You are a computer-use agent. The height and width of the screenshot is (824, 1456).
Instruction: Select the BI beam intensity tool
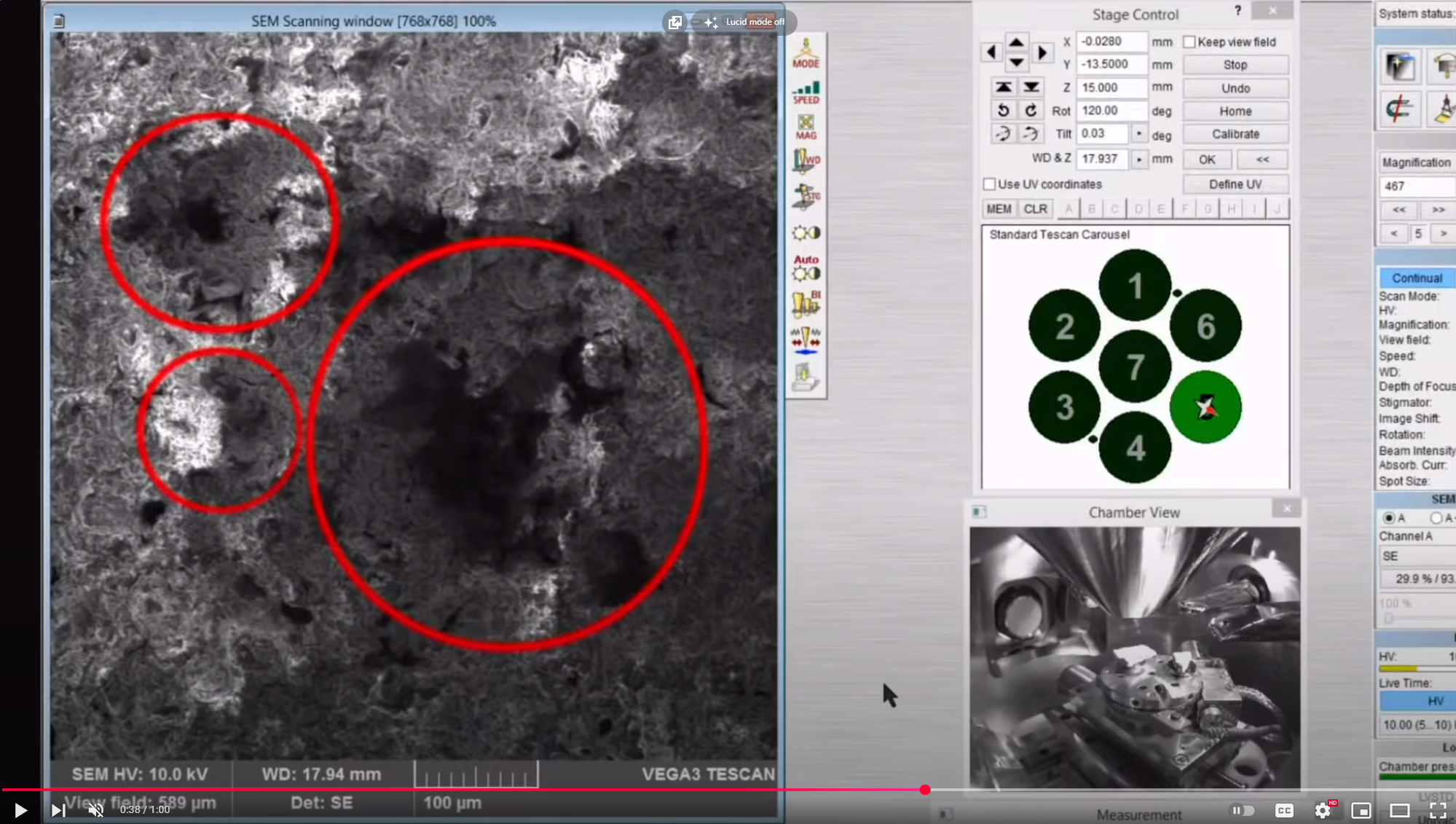tap(806, 304)
